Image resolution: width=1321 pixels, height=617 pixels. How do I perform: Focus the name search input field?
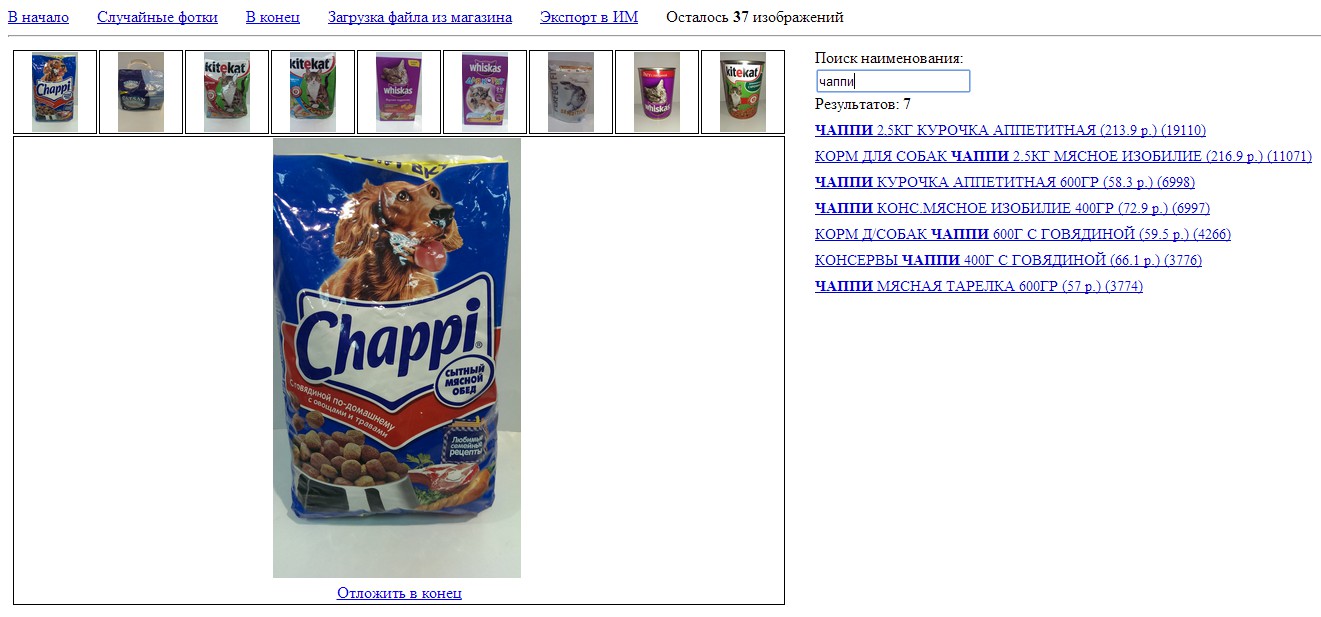click(892, 81)
